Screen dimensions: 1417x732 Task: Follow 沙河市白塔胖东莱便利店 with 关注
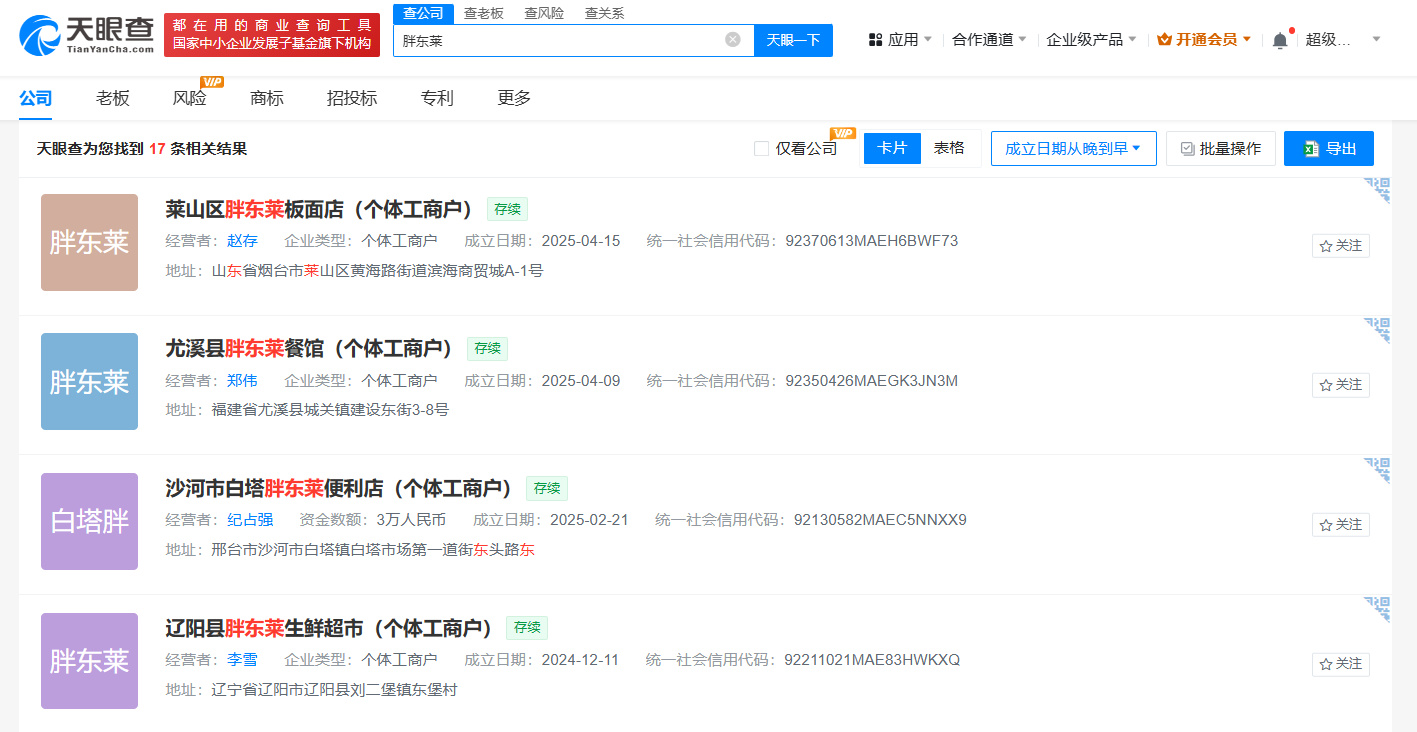[1341, 524]
